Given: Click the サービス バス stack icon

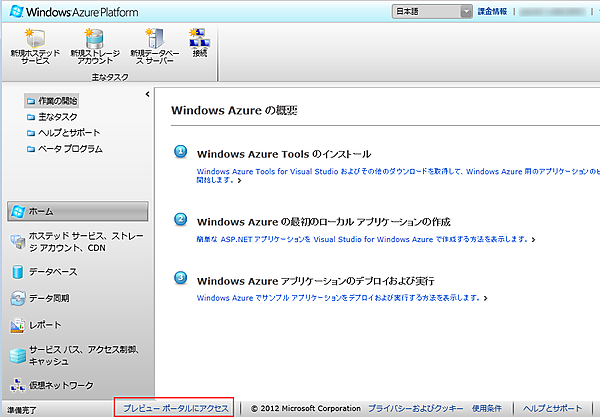Looking at the screenshot, I should point(18,356).
